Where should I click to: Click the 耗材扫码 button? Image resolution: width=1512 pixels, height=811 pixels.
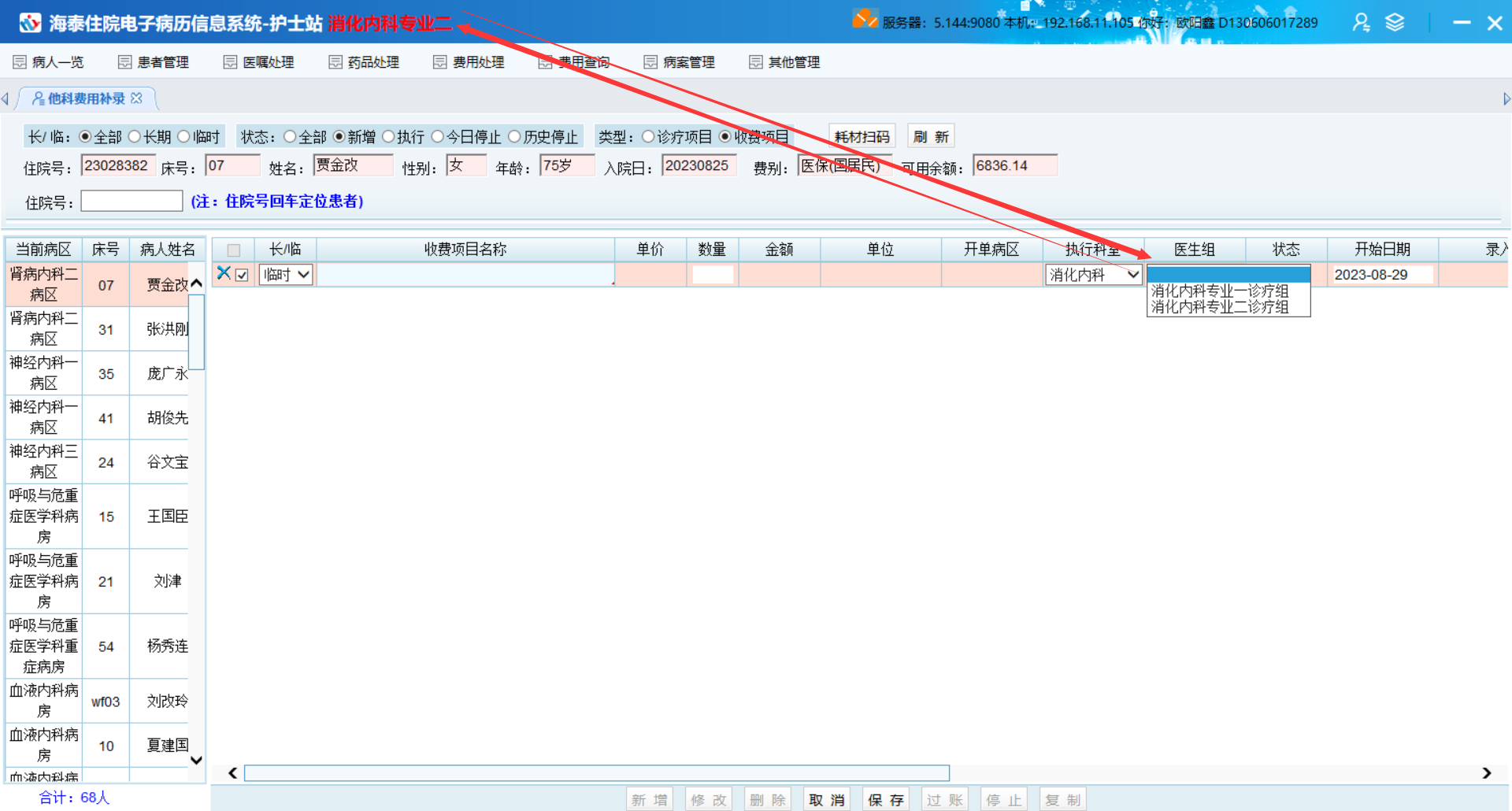point(862,137)
